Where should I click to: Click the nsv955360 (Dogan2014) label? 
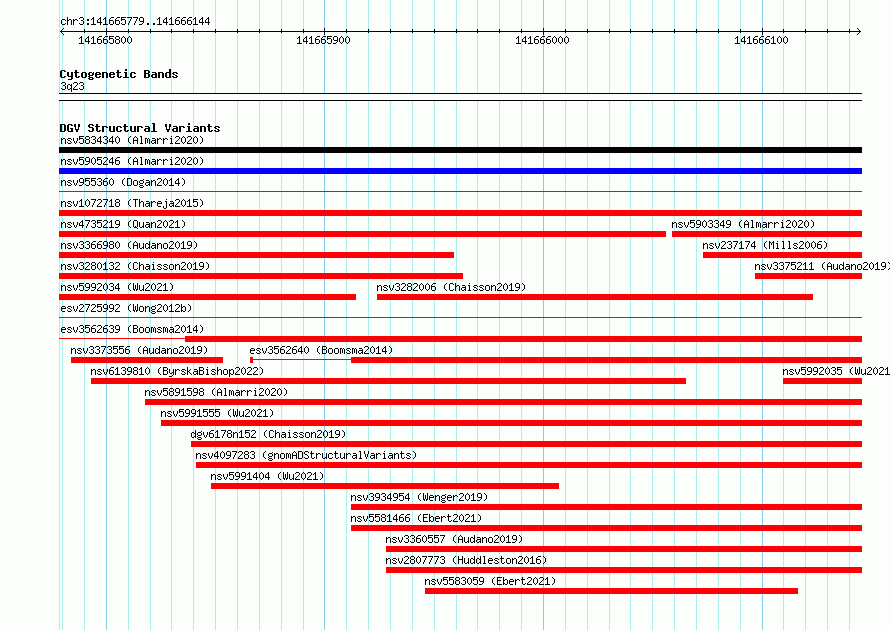point(123,182)
